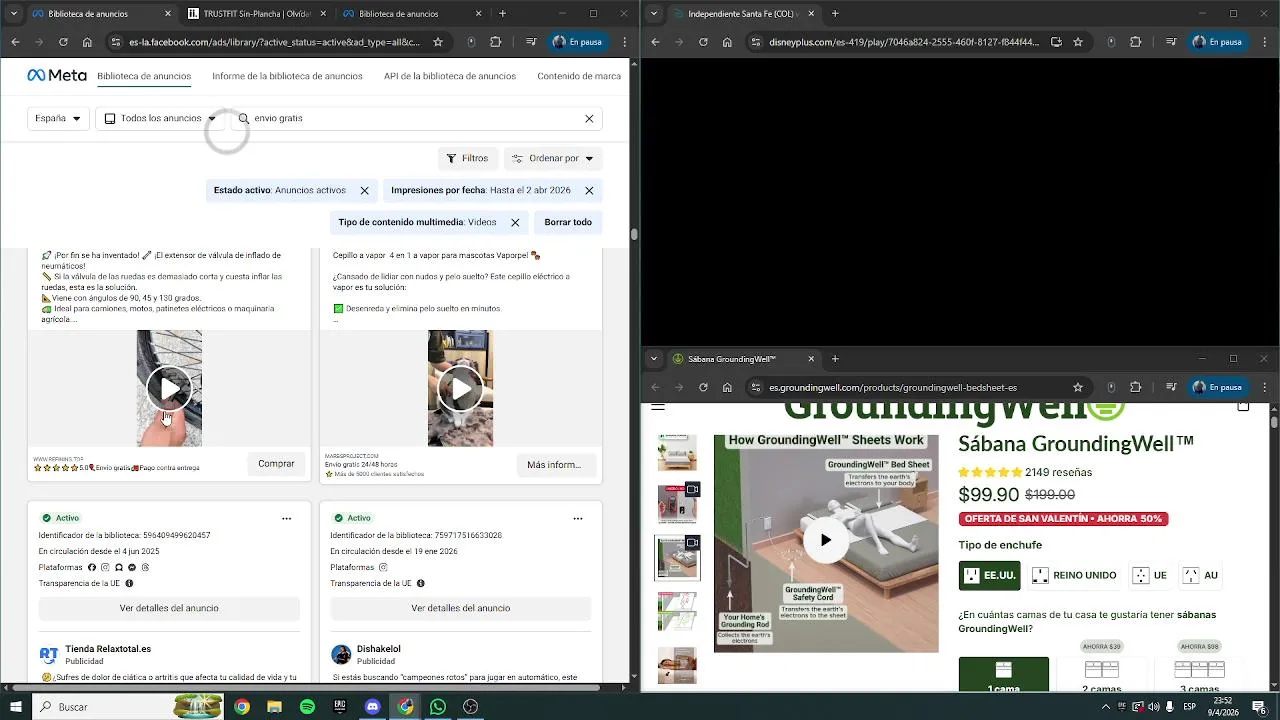Choose the 2 camas option
Image resolution: width=1280 pixels, height=720 pixels.
click(1101, 674)
